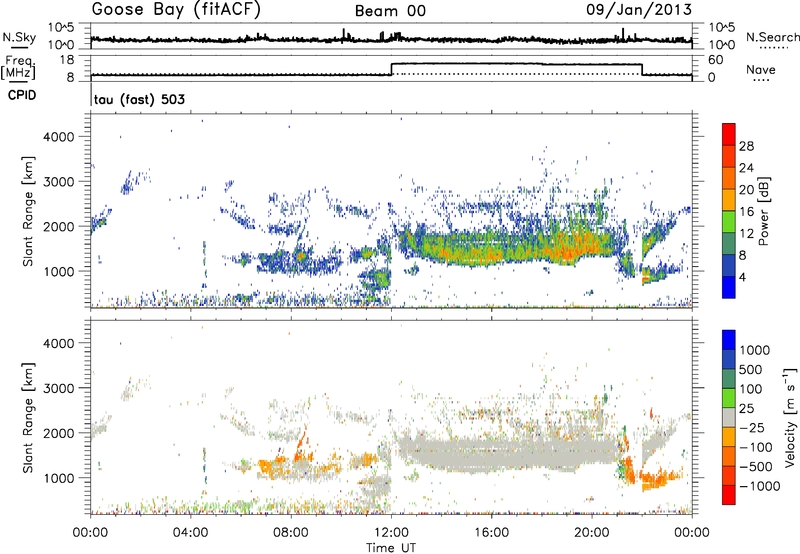
Task: Click the '1000' tick on the Velocity colorbar
Action: click(755, 350)
